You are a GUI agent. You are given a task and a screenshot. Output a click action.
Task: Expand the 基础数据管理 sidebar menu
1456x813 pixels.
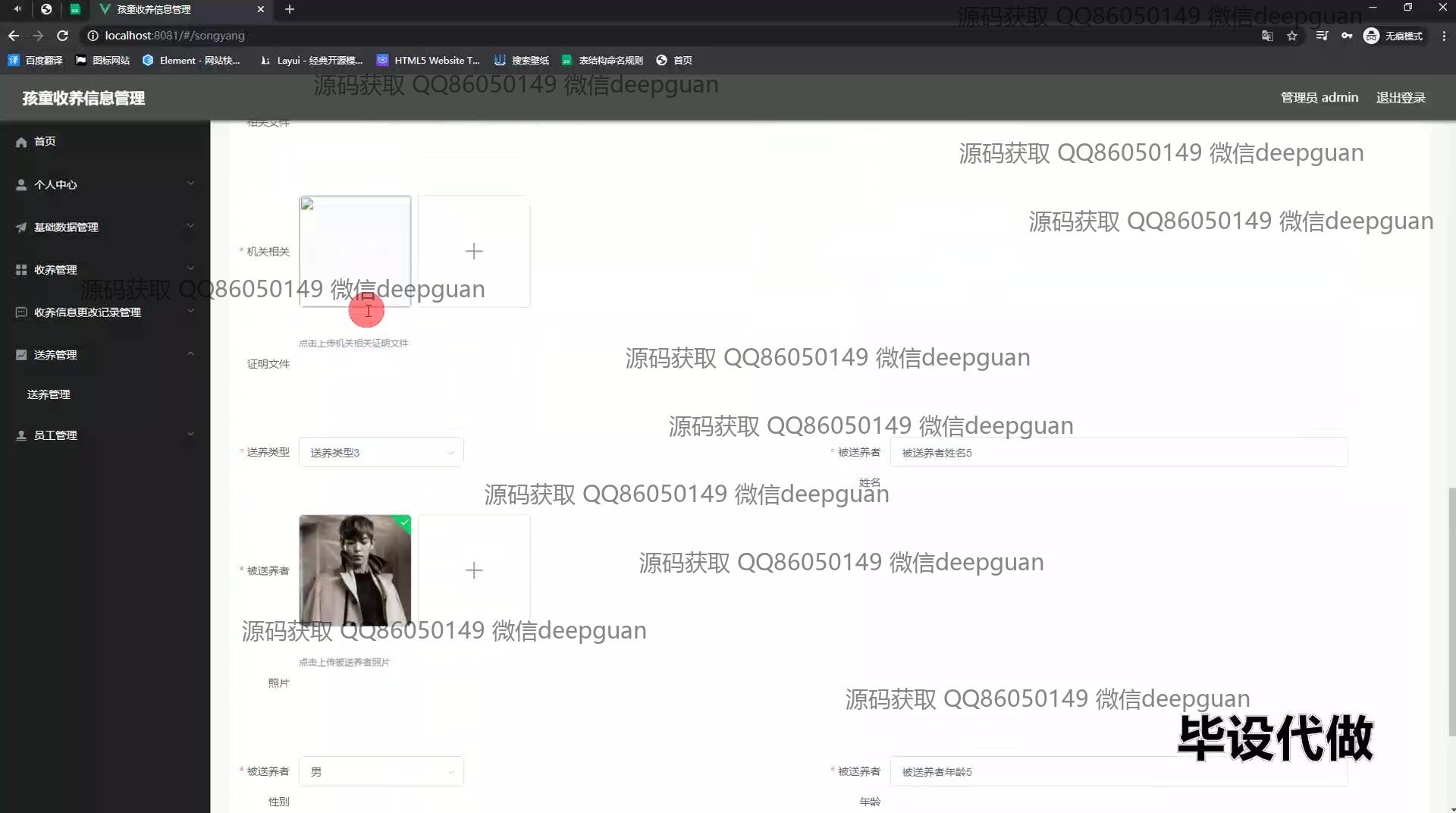pyautogui.click(x=105, y=227)
